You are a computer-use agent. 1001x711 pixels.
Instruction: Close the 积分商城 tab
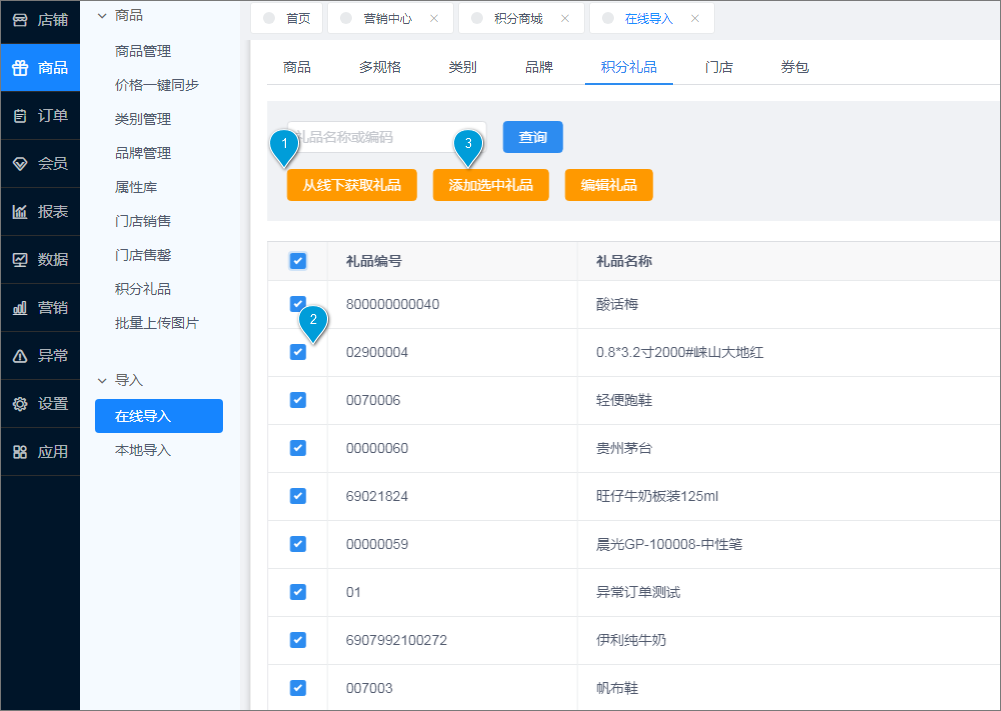pyautogui.click(x=565, y=19)
